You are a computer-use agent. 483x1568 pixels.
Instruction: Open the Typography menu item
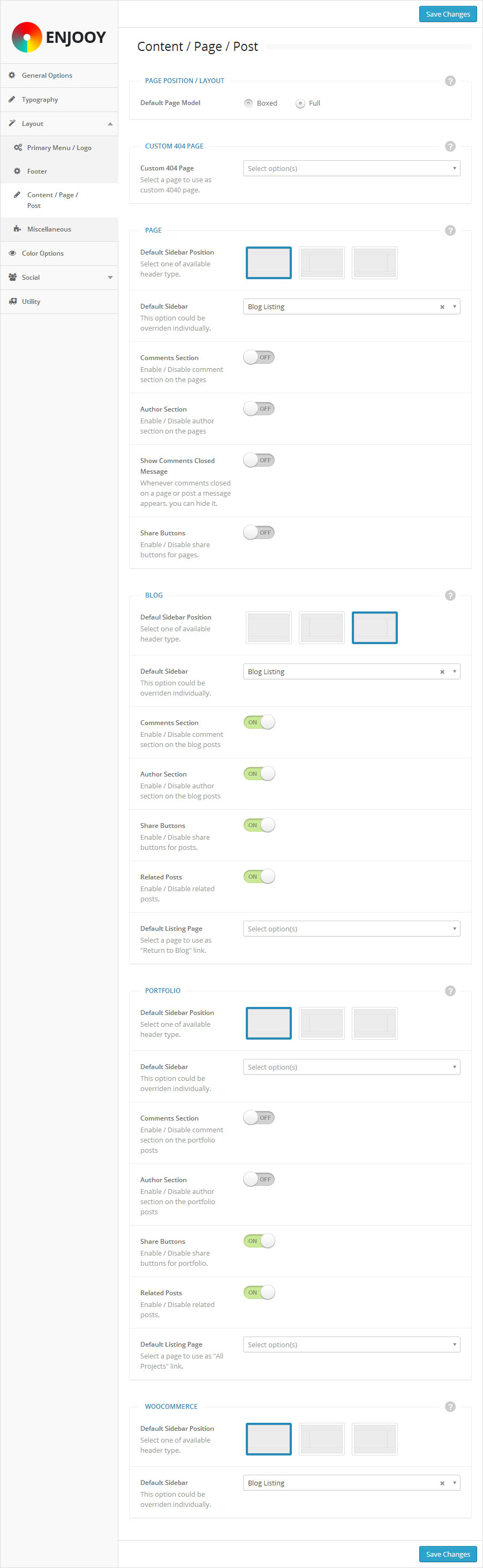[40, 100]
